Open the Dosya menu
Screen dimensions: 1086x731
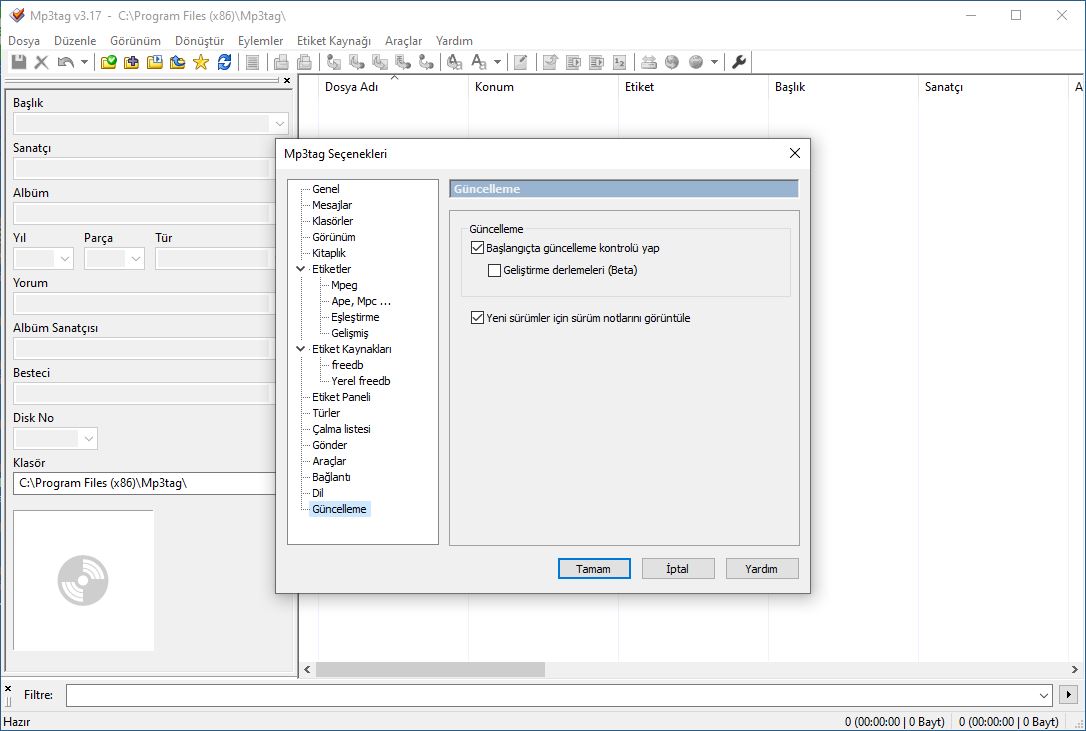coord(24,41)
